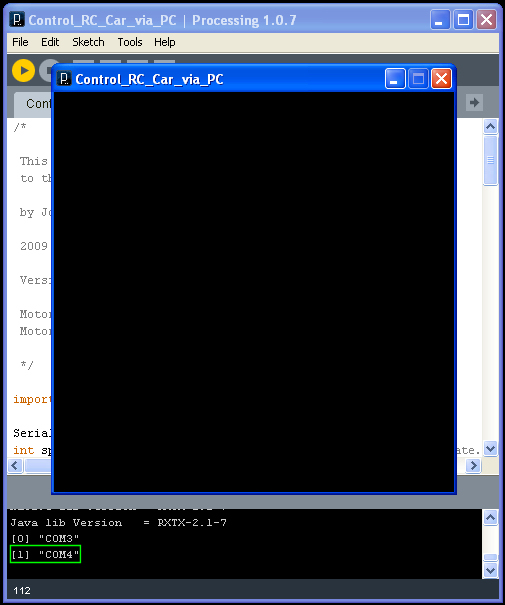Image resolution: width=505 pixels, height=605 pixels.
Task: Open the tab options arrow button
Action: pos(474,103)
